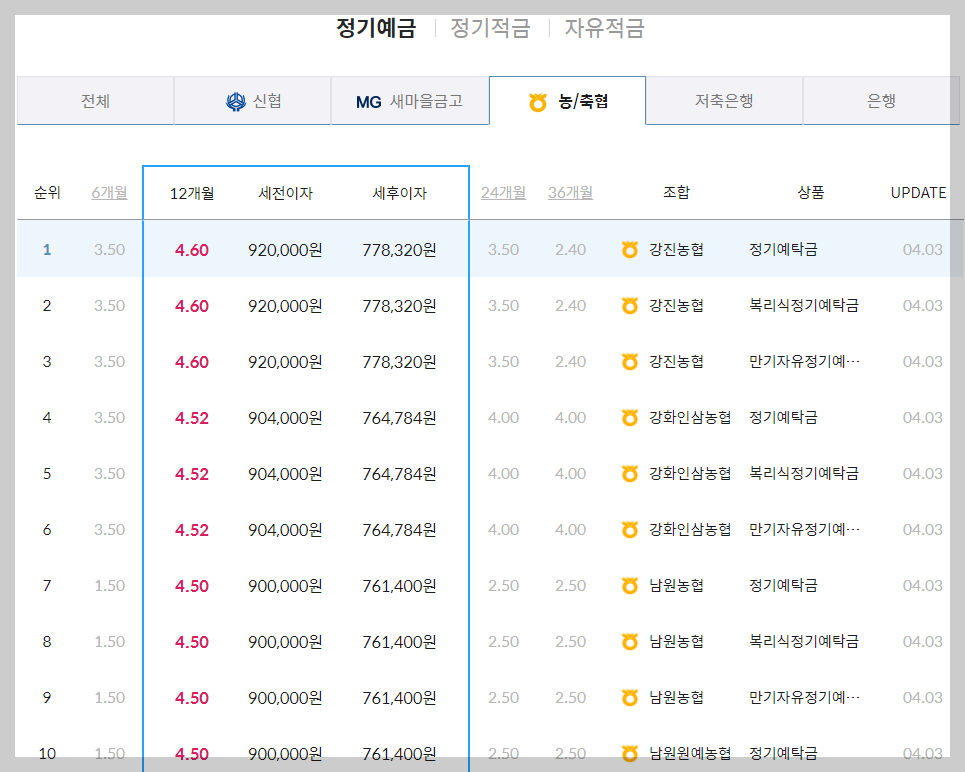Screen dimensions: 965x772
Task: Open 강화인삼농협 in rank 6 row
Action: (690, 529)
